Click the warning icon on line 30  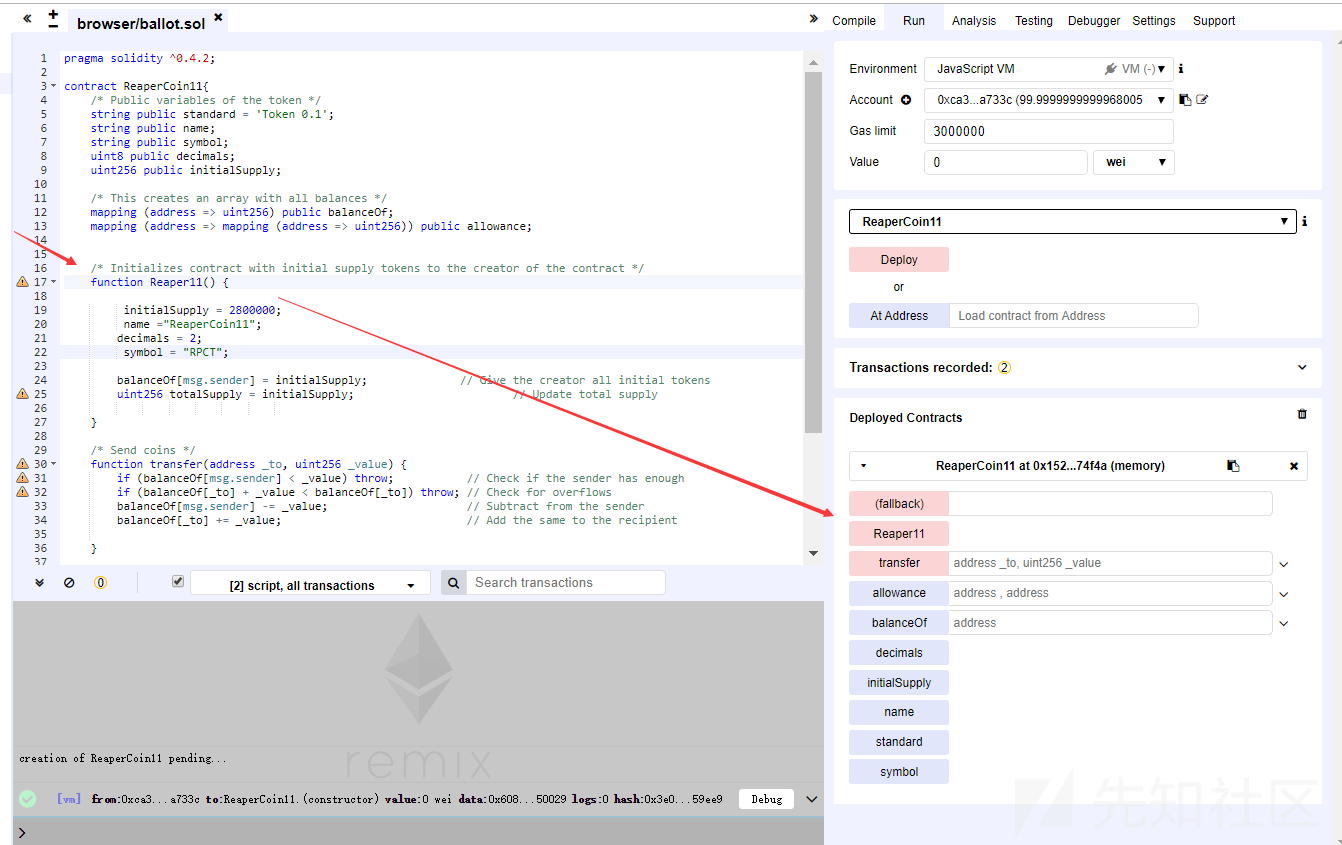tap(22, 464)
